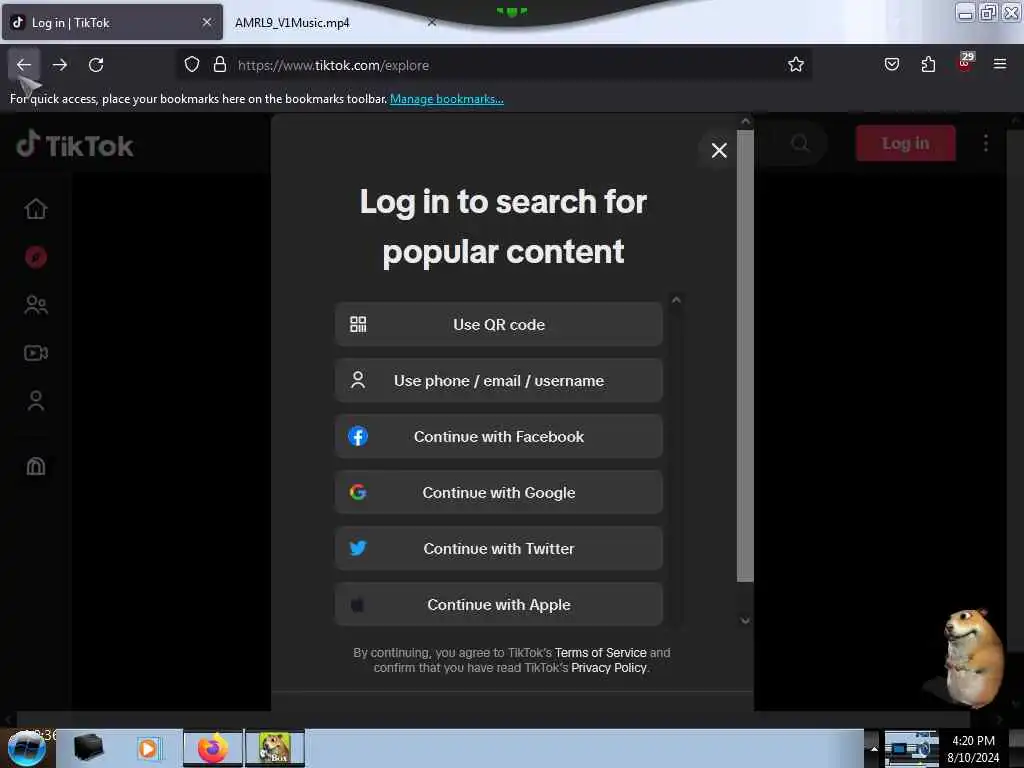The width and height of the screenshot is (1024, 768).
Task: Click the TikTok search magnifier icon
Action: point(800,143)
